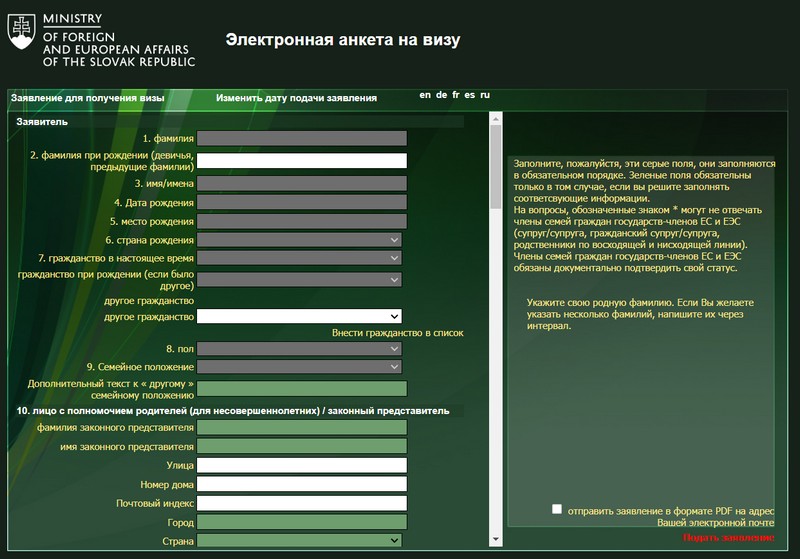Switch language to de

pos(442,95)
